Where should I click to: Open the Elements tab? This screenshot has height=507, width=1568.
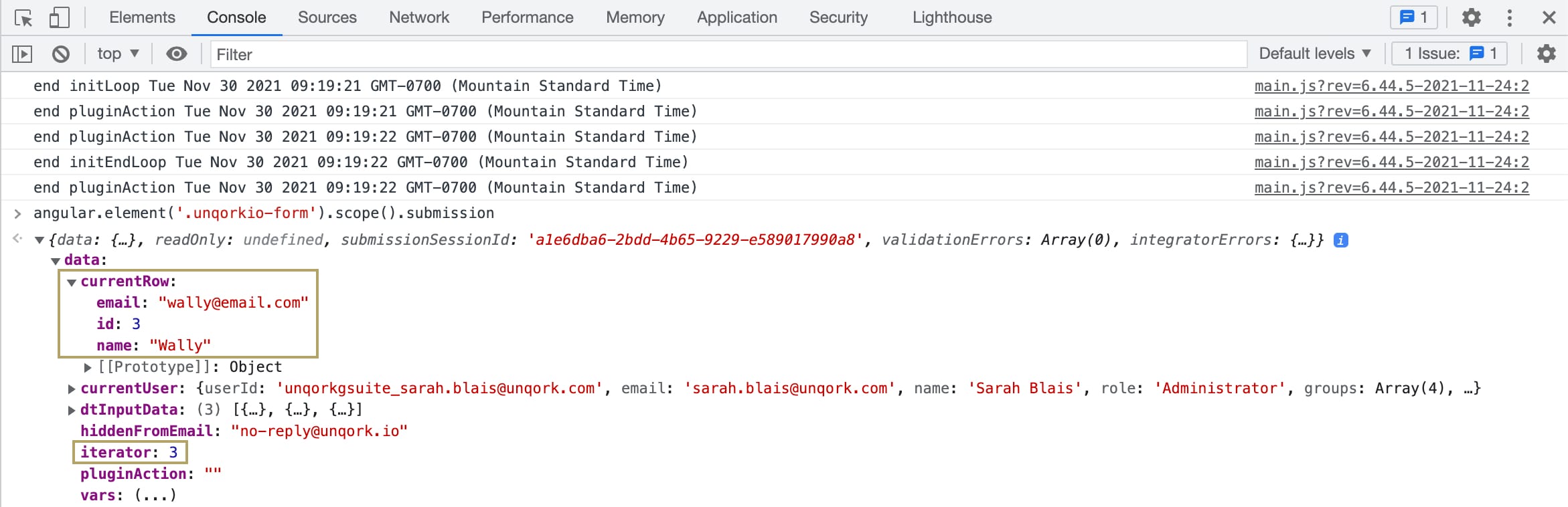tap(142, 17)
